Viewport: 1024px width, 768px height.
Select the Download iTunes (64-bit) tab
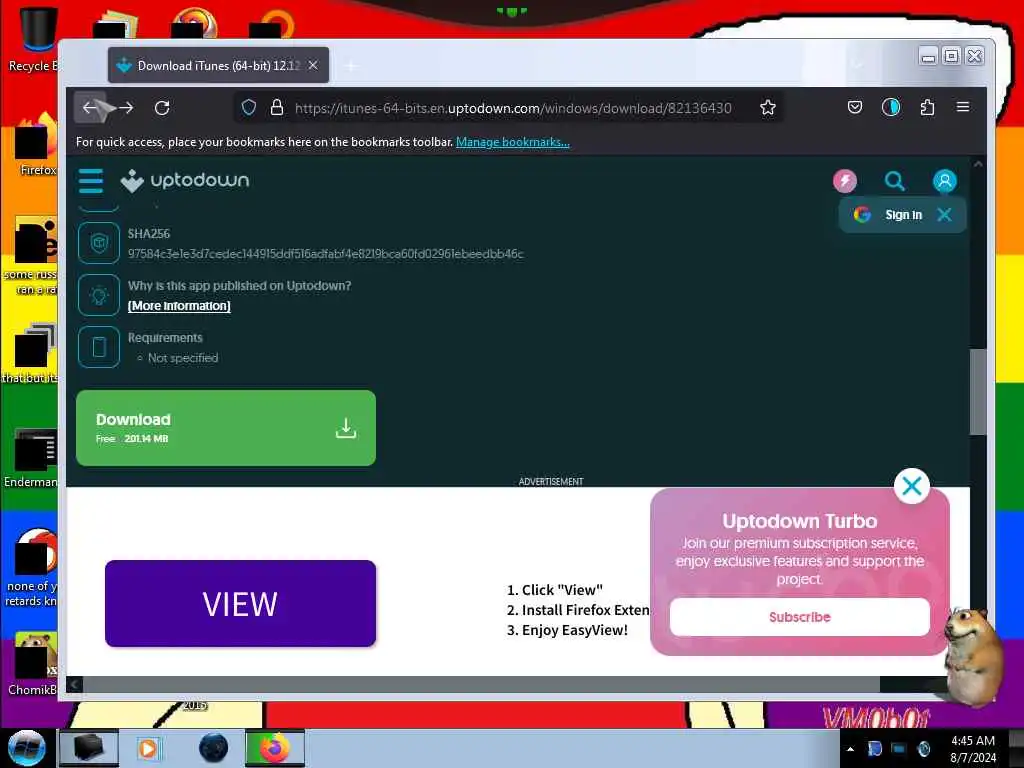pyautogui.click(x=218, y=65)
